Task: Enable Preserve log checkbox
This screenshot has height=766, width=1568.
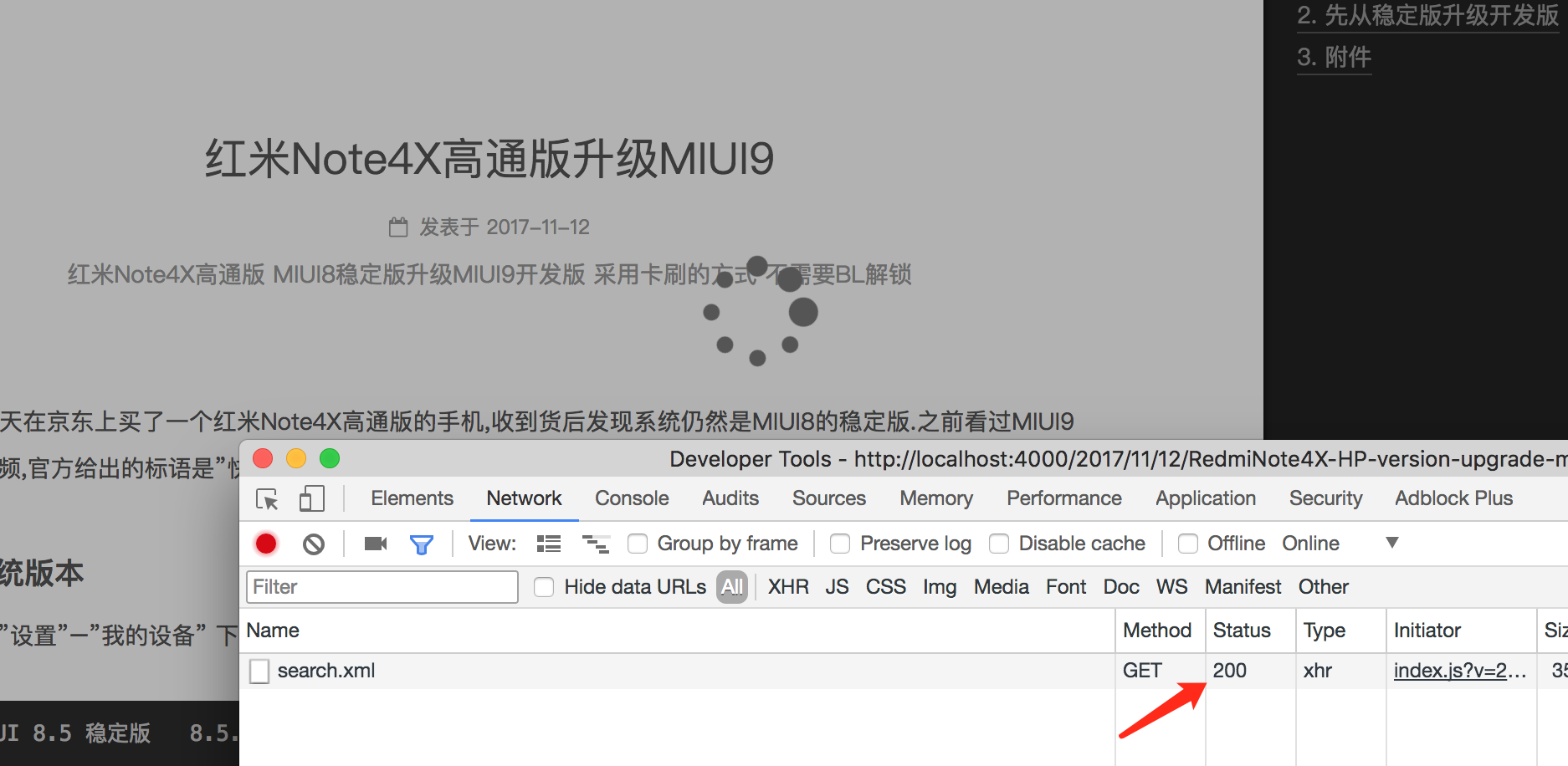Action: [x=840, y=544]
